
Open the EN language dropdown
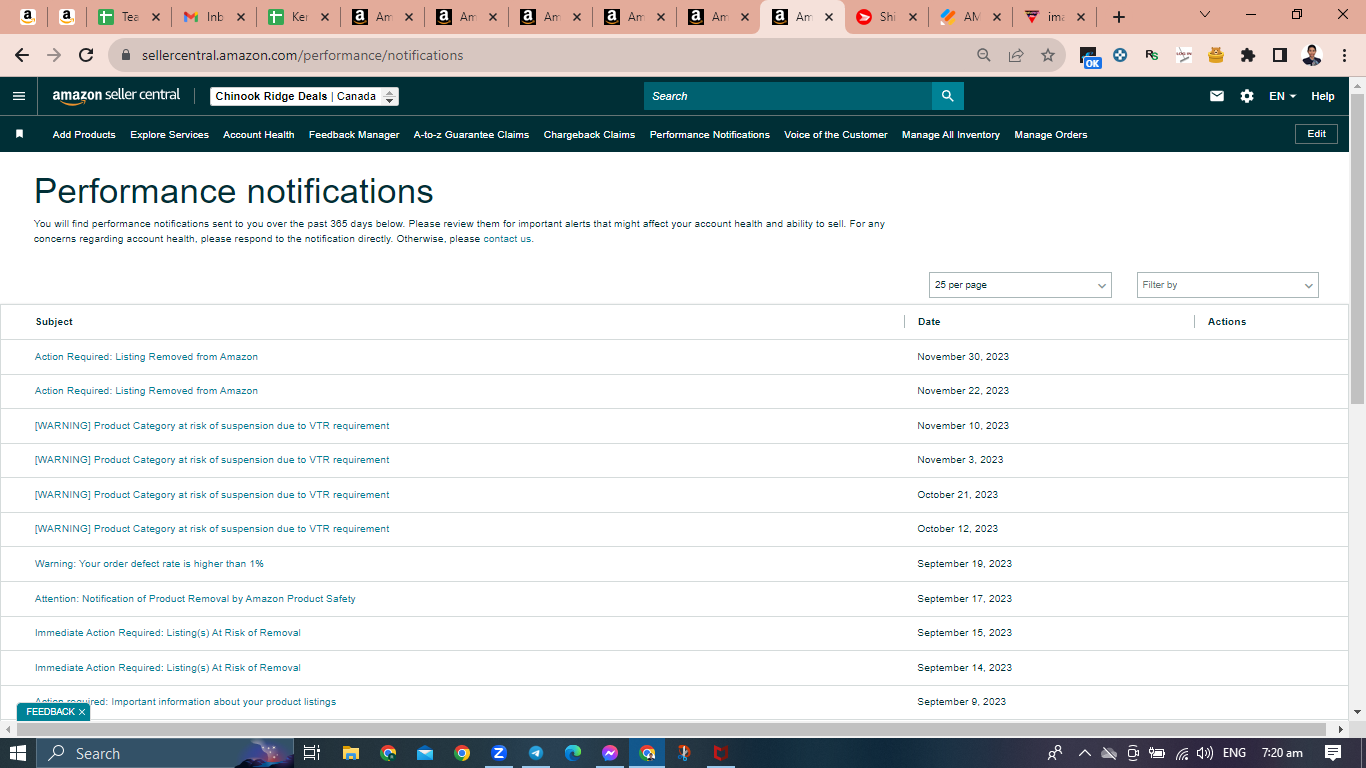(1282, 96)
